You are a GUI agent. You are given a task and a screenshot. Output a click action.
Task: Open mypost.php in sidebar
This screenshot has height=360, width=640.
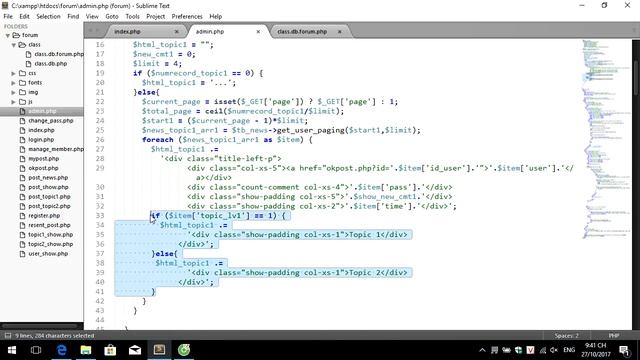(44, 158)
